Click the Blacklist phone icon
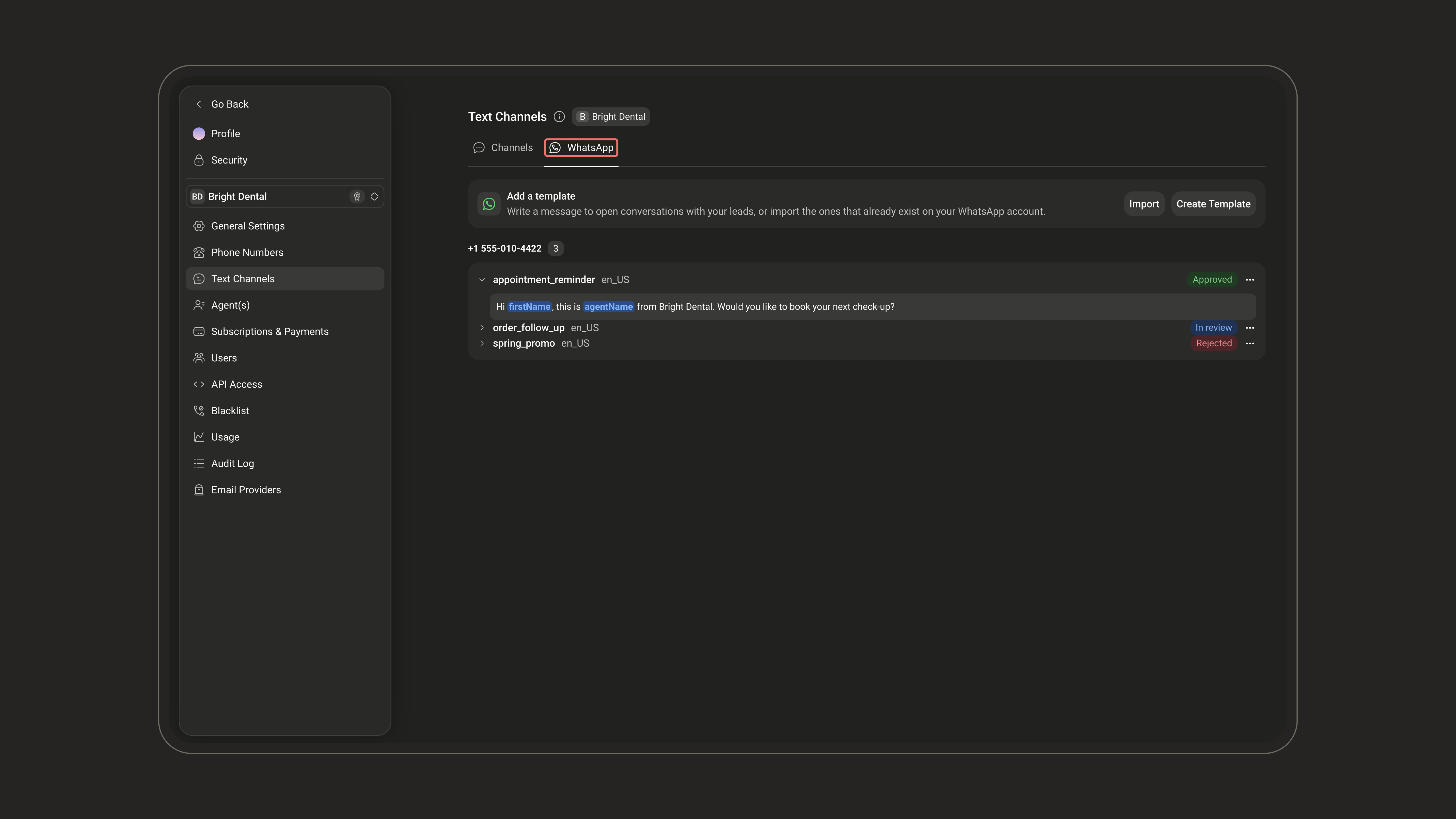The height and width of the screenshot is (819, 1456). pyautogui.click(x=198, y=410)
